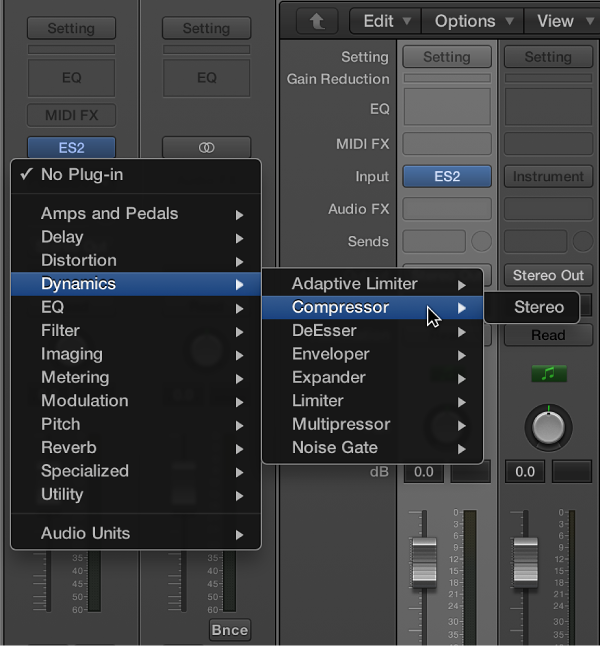The height and width of the screenshot is (648, 602).
Task: Click the Bnce bounce button
Action: tap(230, 630)
